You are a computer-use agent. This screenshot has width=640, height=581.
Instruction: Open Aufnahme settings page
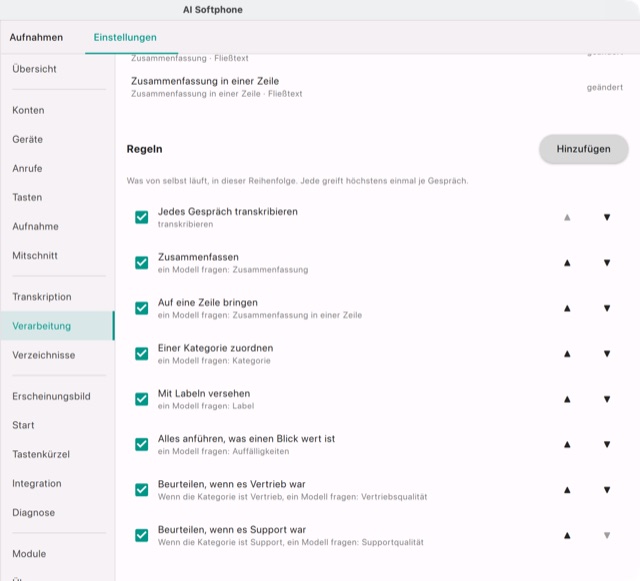click(57, 226)
